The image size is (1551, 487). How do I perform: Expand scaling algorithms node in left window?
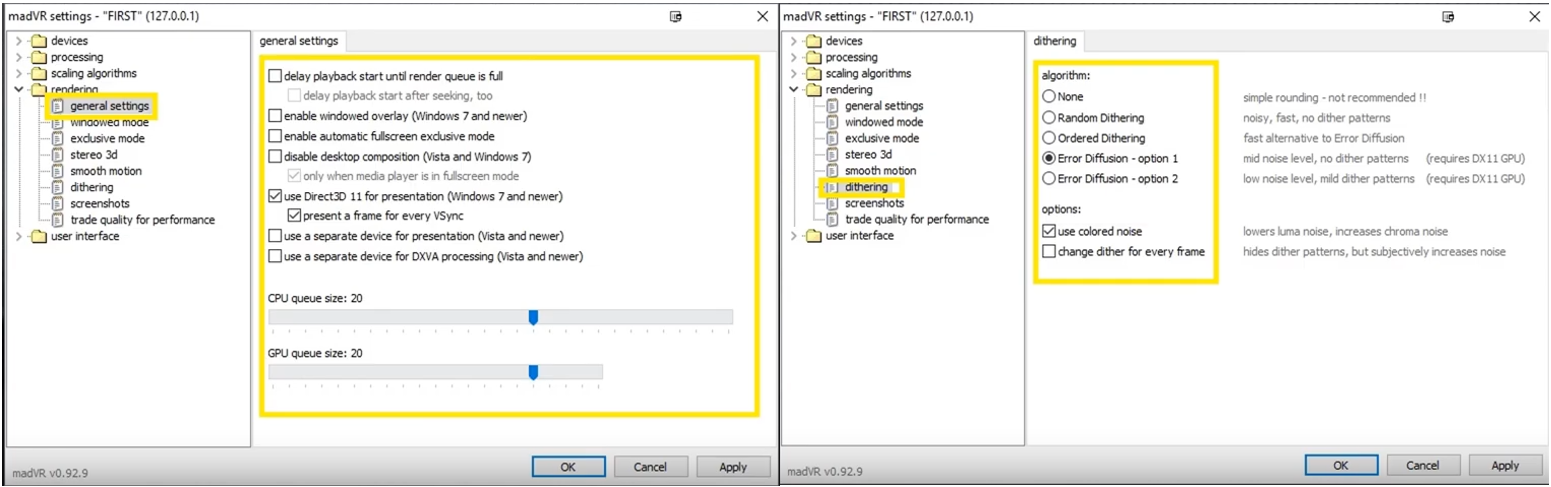point(19,73)
